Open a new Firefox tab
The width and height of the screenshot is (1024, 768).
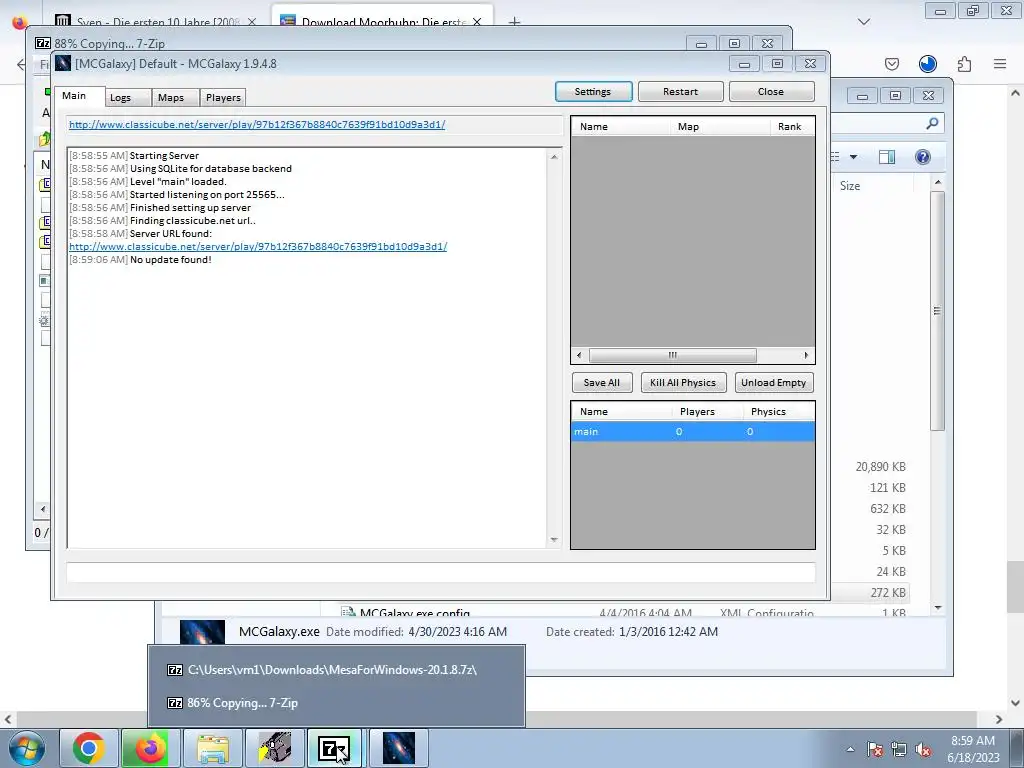(515, 22)
